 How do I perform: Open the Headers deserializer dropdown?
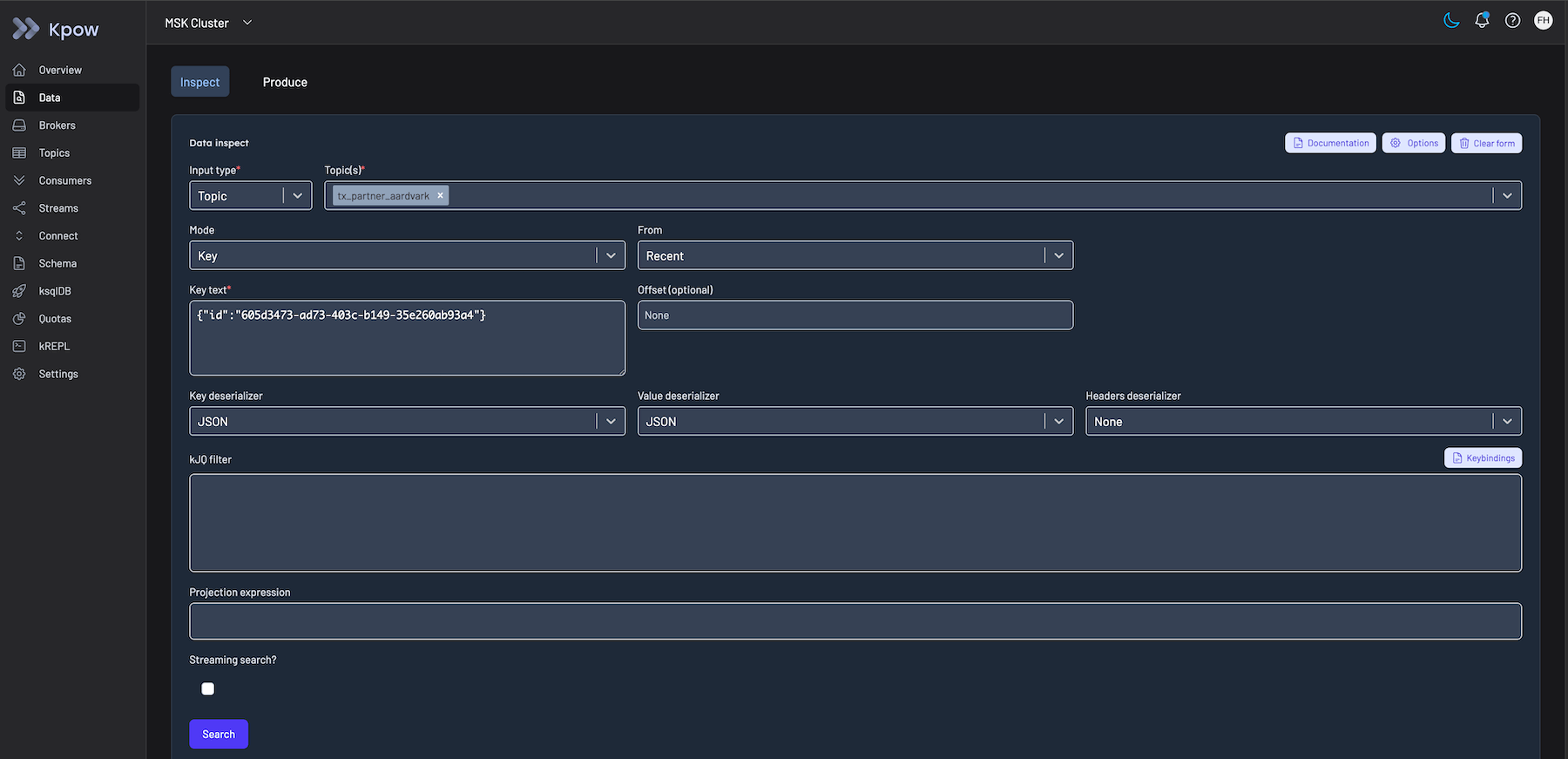[1302, 421]
